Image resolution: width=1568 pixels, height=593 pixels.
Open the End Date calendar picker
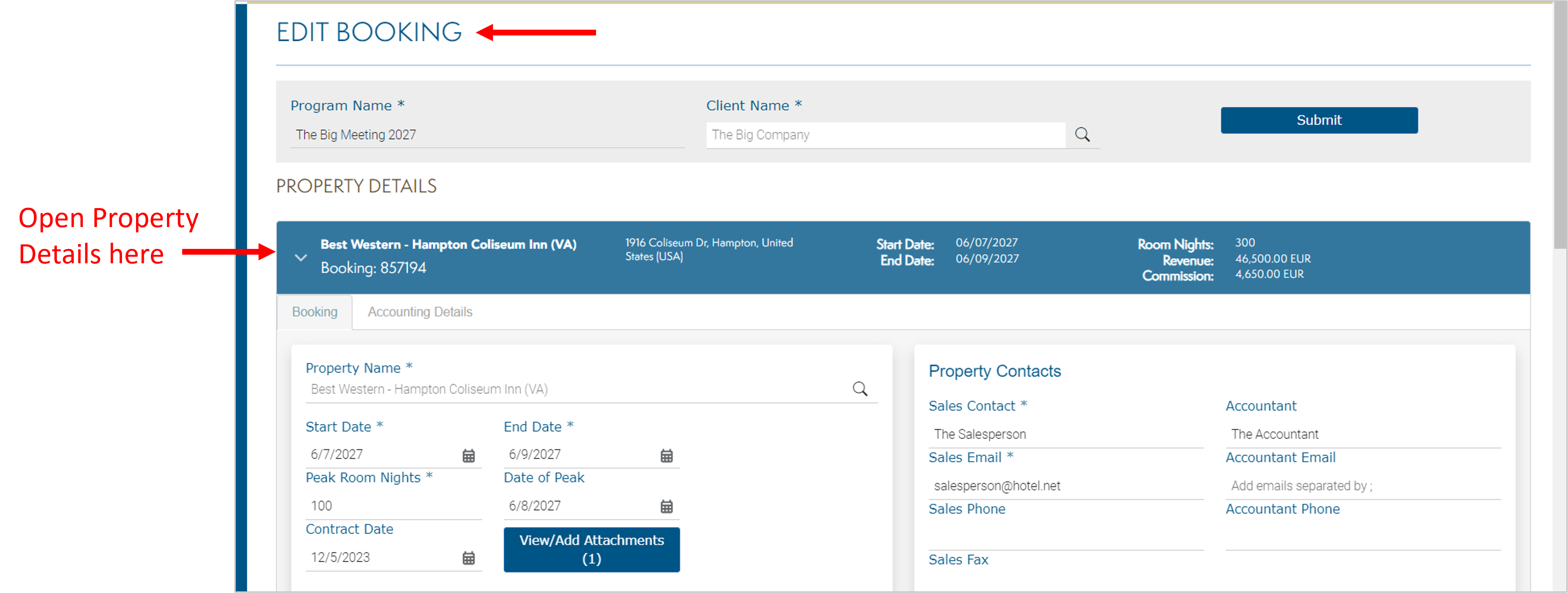[666, 455]
